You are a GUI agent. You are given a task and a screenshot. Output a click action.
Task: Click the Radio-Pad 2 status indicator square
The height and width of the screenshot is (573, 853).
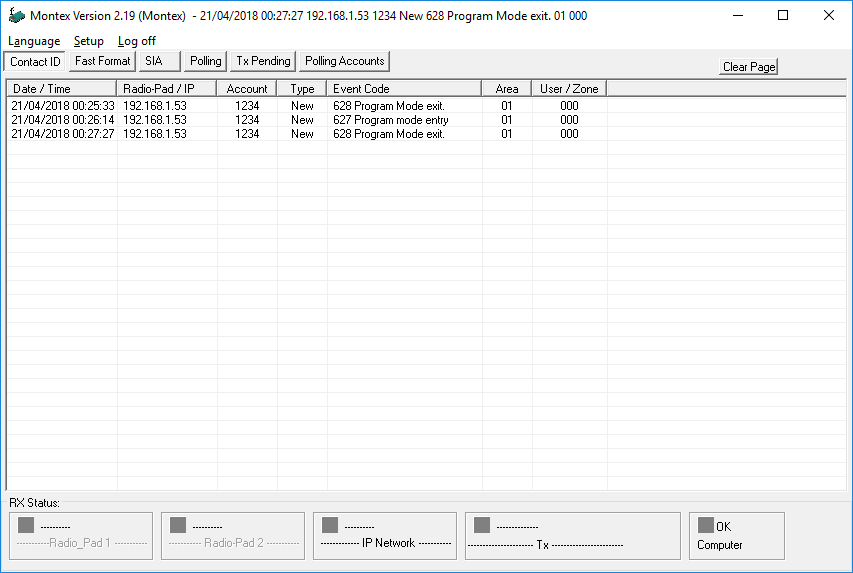pyautogui.click(x=178, y=525)
